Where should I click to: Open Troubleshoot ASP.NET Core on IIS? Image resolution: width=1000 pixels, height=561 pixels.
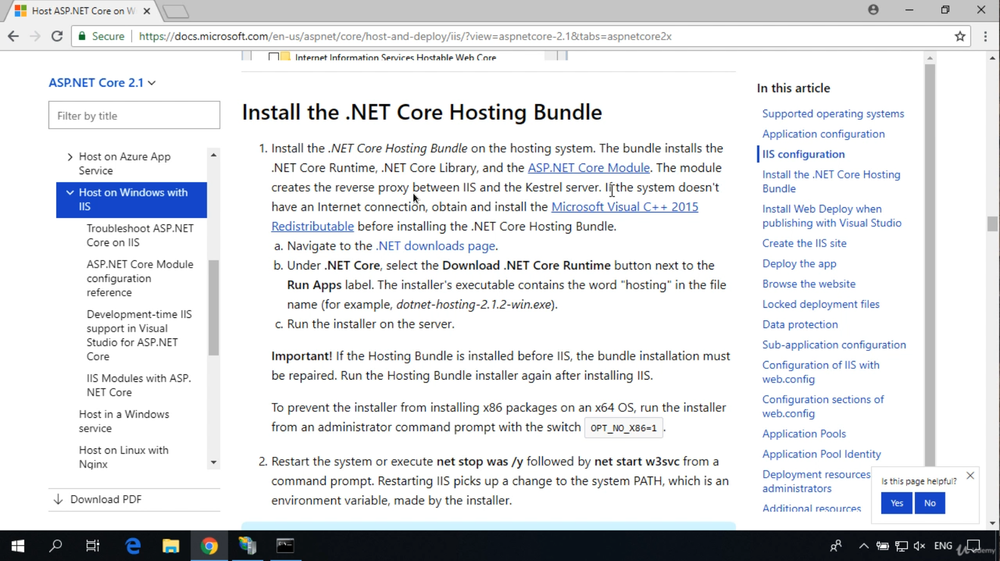pos(140,235)
